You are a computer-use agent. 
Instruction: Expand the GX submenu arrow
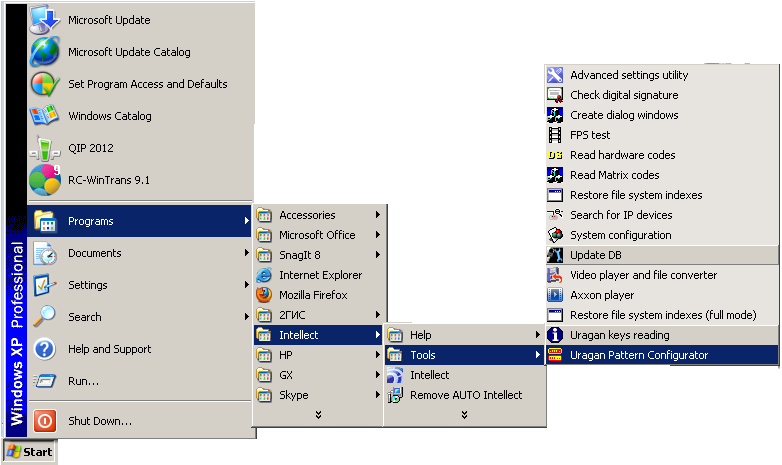[378, 375]
